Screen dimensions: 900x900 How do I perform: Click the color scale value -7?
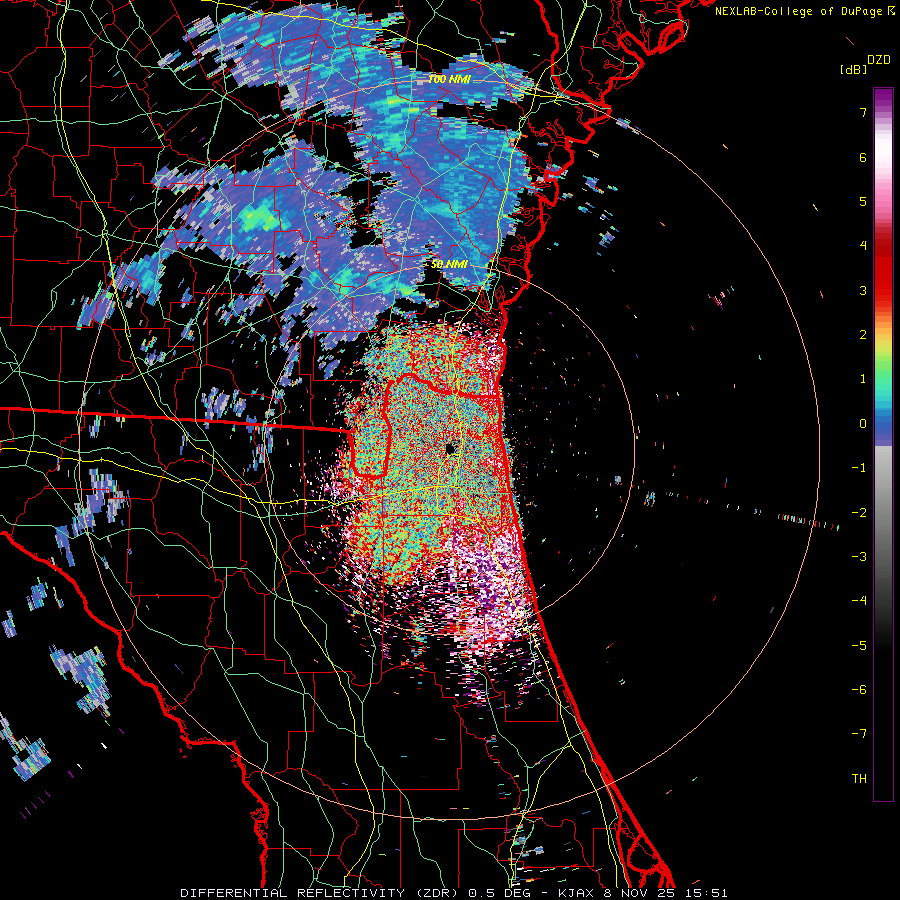(859, 734)
